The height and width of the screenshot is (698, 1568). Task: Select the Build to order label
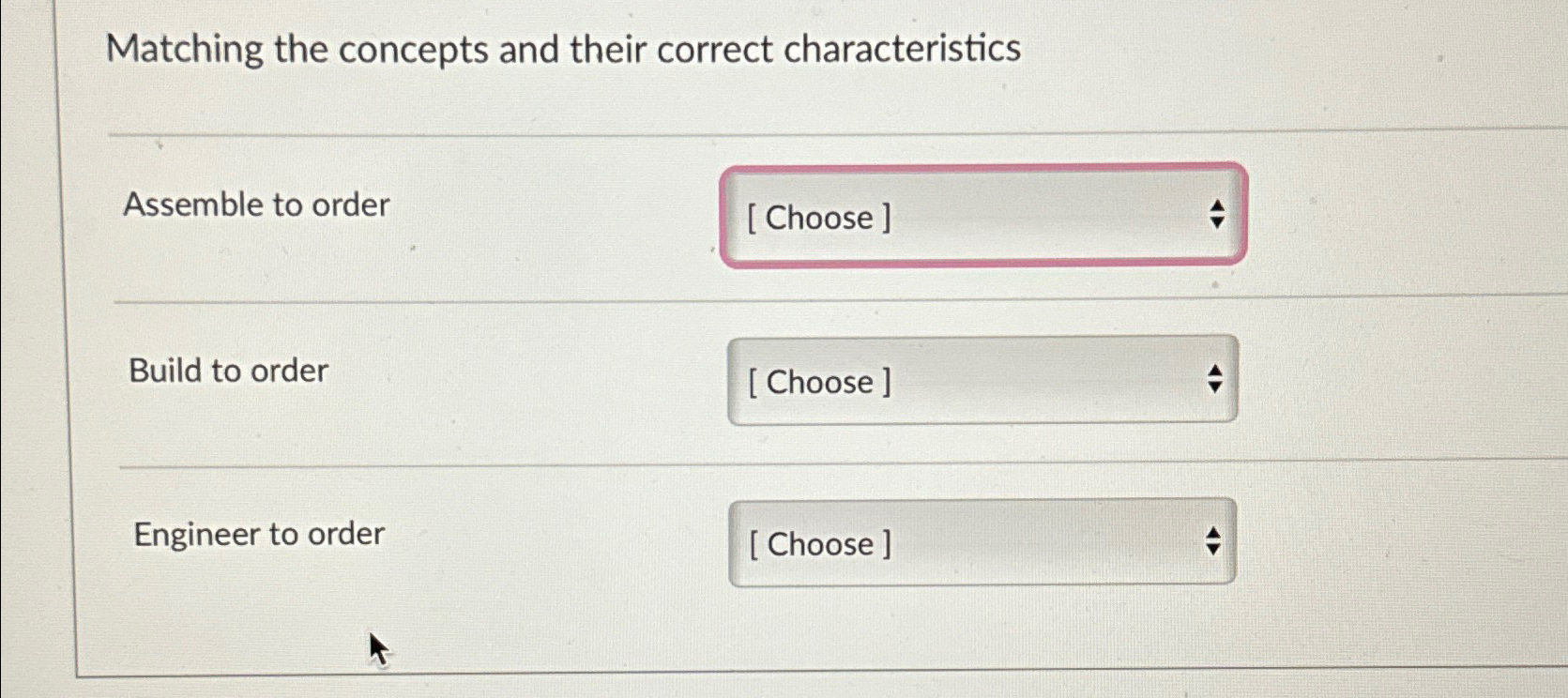(x=227, y=370)
